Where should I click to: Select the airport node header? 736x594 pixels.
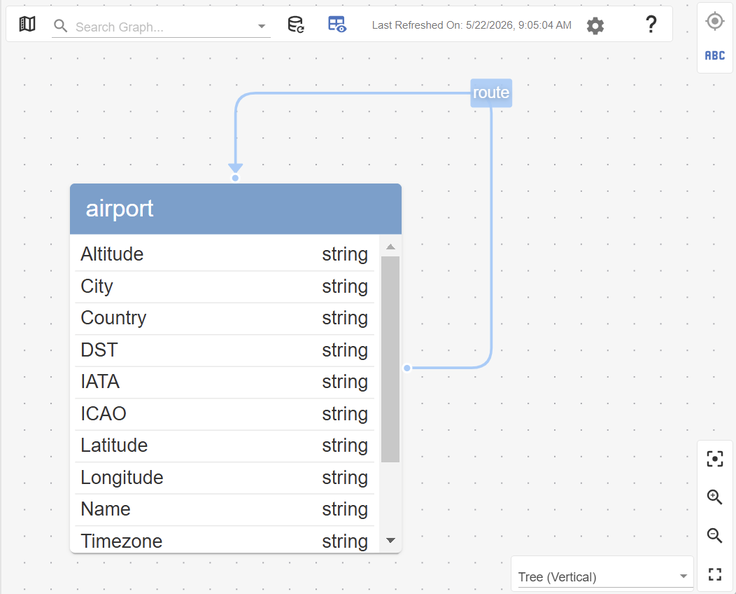tap(236, 208)
